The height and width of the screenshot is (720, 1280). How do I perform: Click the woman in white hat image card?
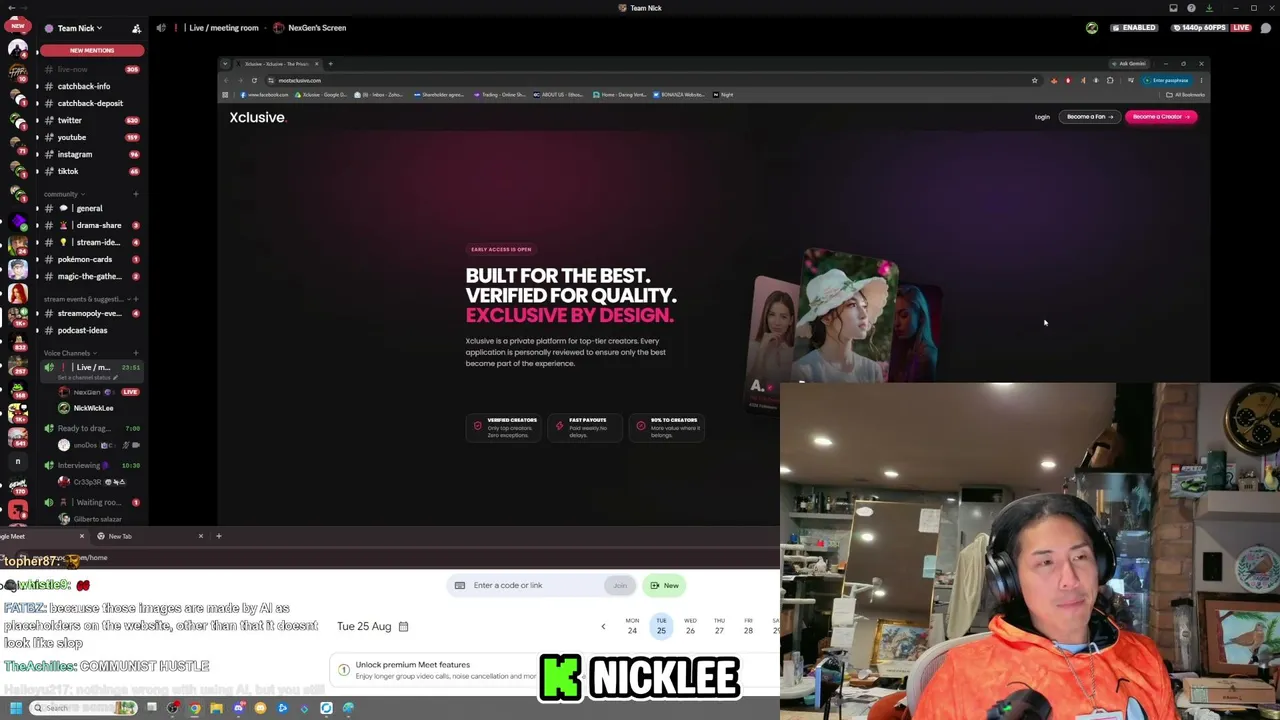click(x=850, y=315)
